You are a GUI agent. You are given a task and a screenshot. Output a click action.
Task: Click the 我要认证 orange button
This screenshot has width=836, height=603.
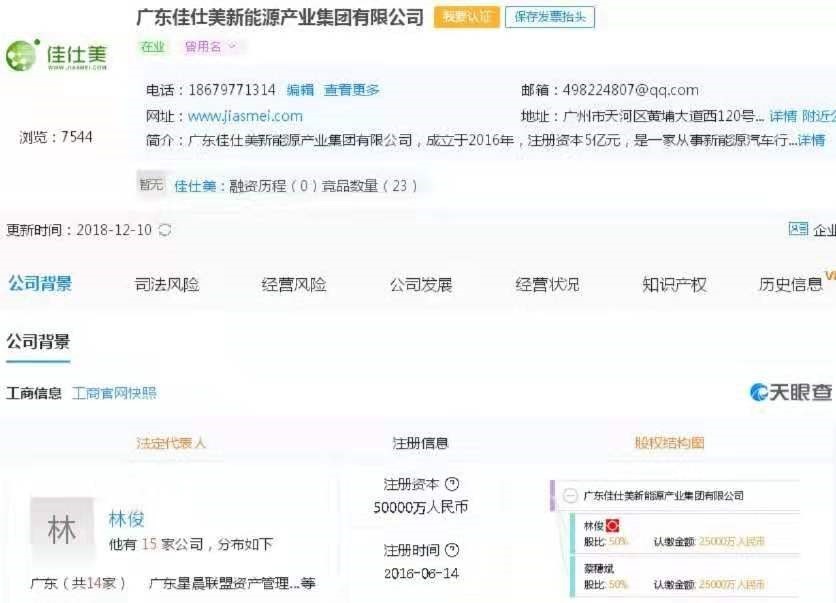(x=467, y=17)
